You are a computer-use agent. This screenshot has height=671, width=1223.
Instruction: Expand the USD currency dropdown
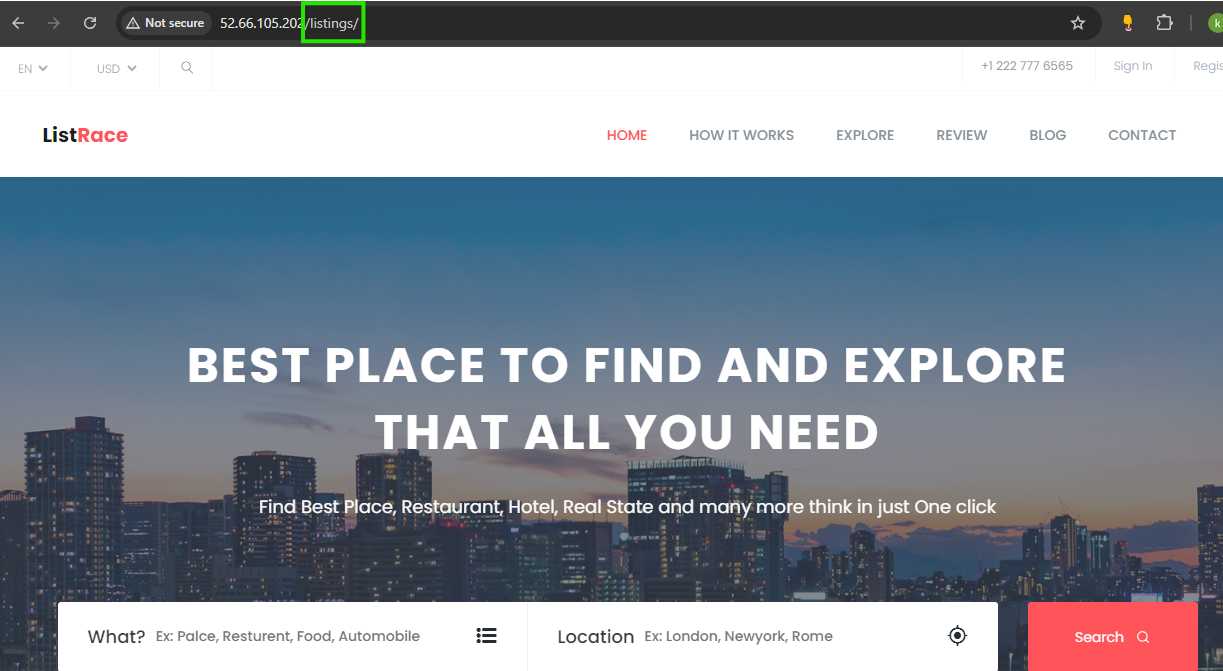coord(116,69)
